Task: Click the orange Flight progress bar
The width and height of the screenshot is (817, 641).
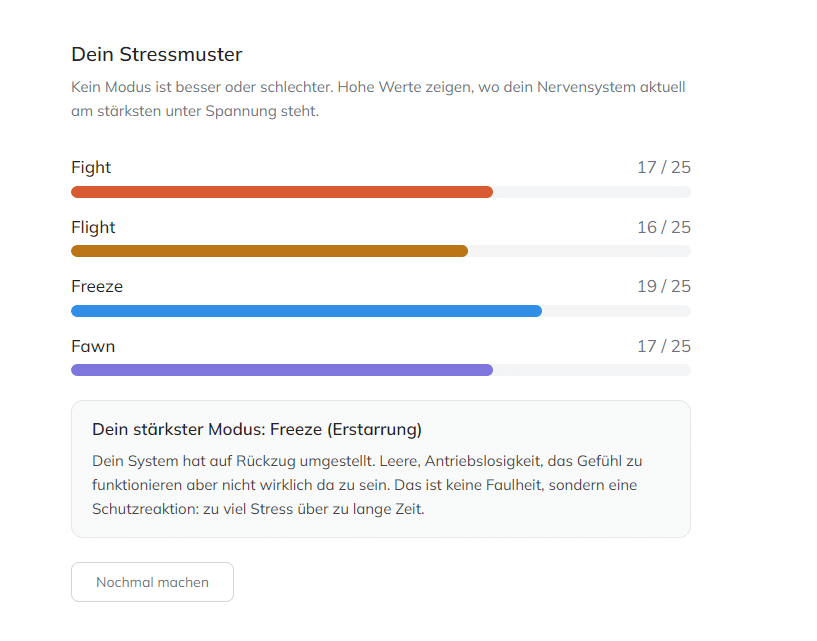Action: [269, 251]
